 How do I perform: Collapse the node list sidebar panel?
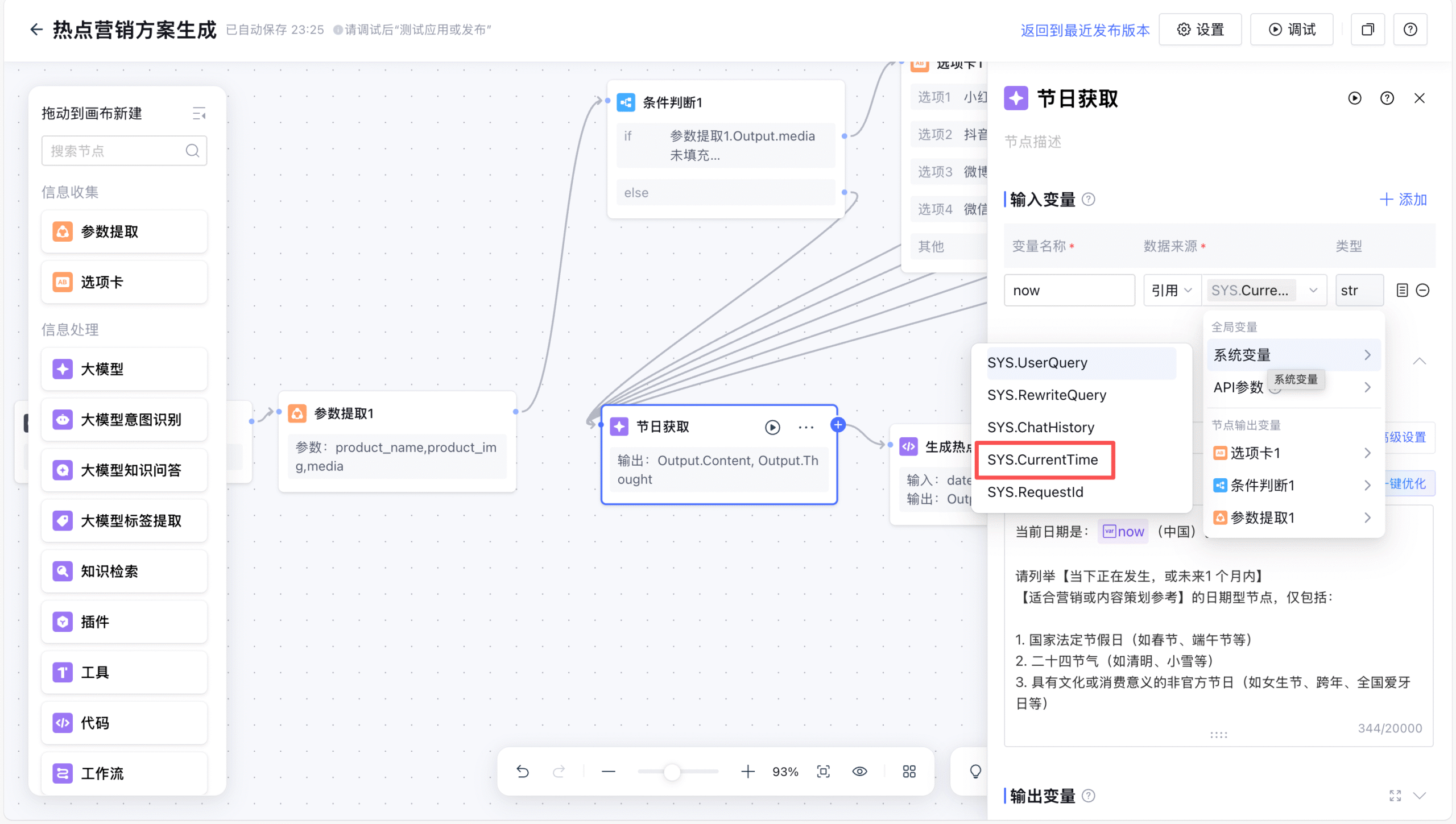point(198,114)
